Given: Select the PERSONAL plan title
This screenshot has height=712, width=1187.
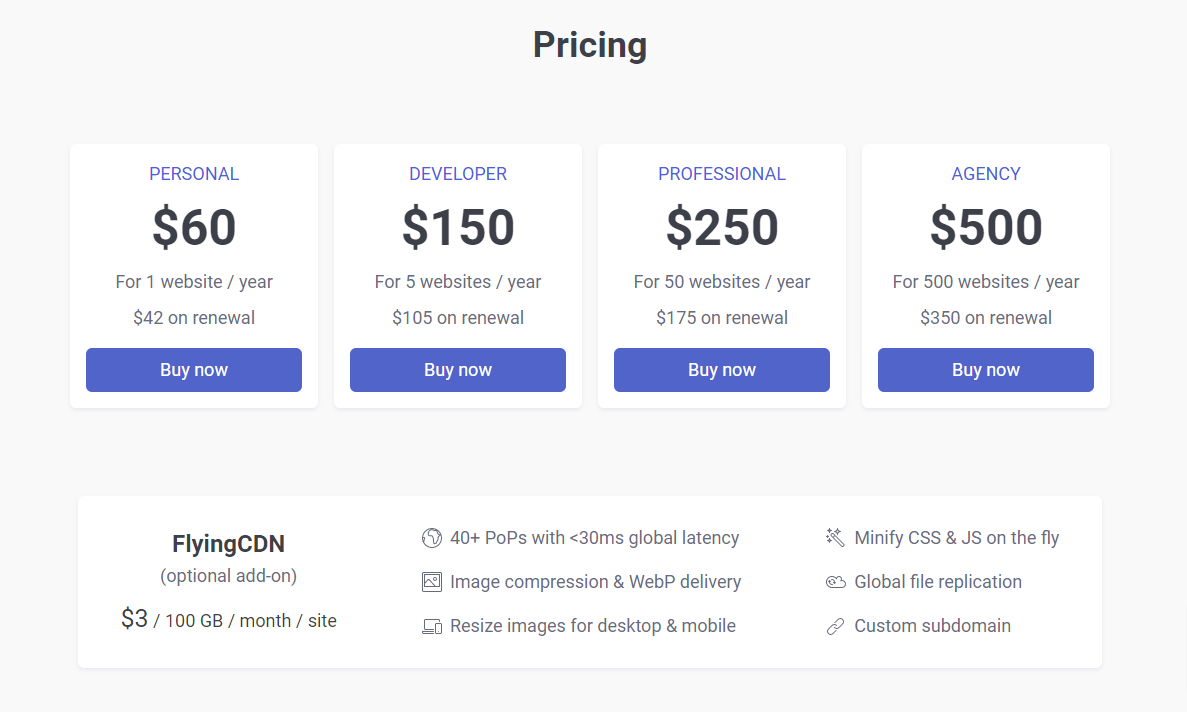Looking at the screenshot, I should pos(194,174).
